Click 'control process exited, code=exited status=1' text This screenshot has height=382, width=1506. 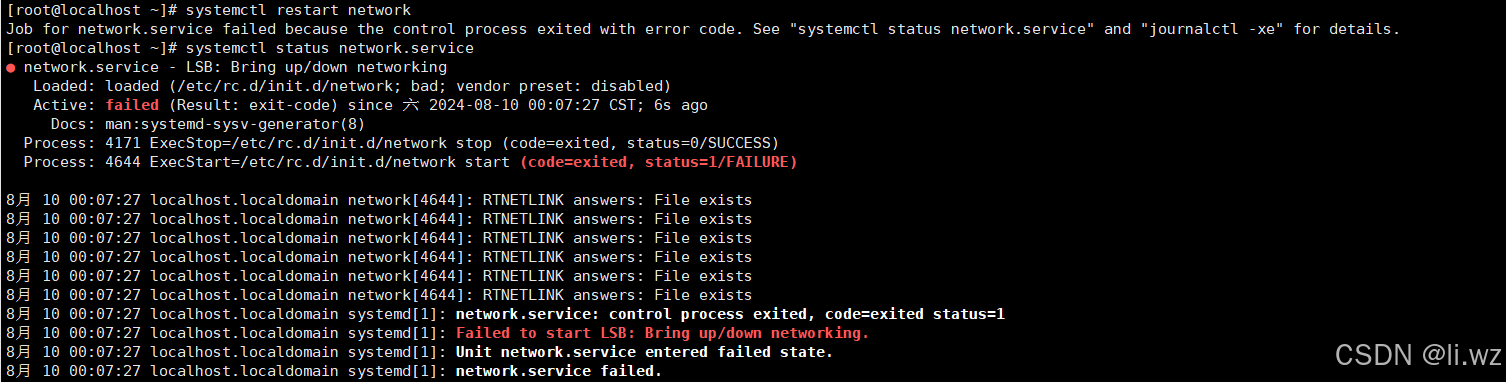click(808, 314)
